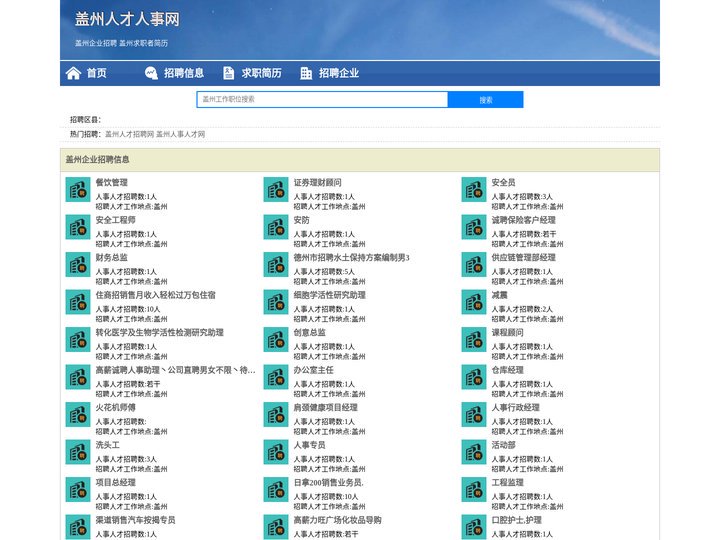The height and width of the screenshot is (540, 720).
Task: Click the job icon beside 减震
Action: 474,302
